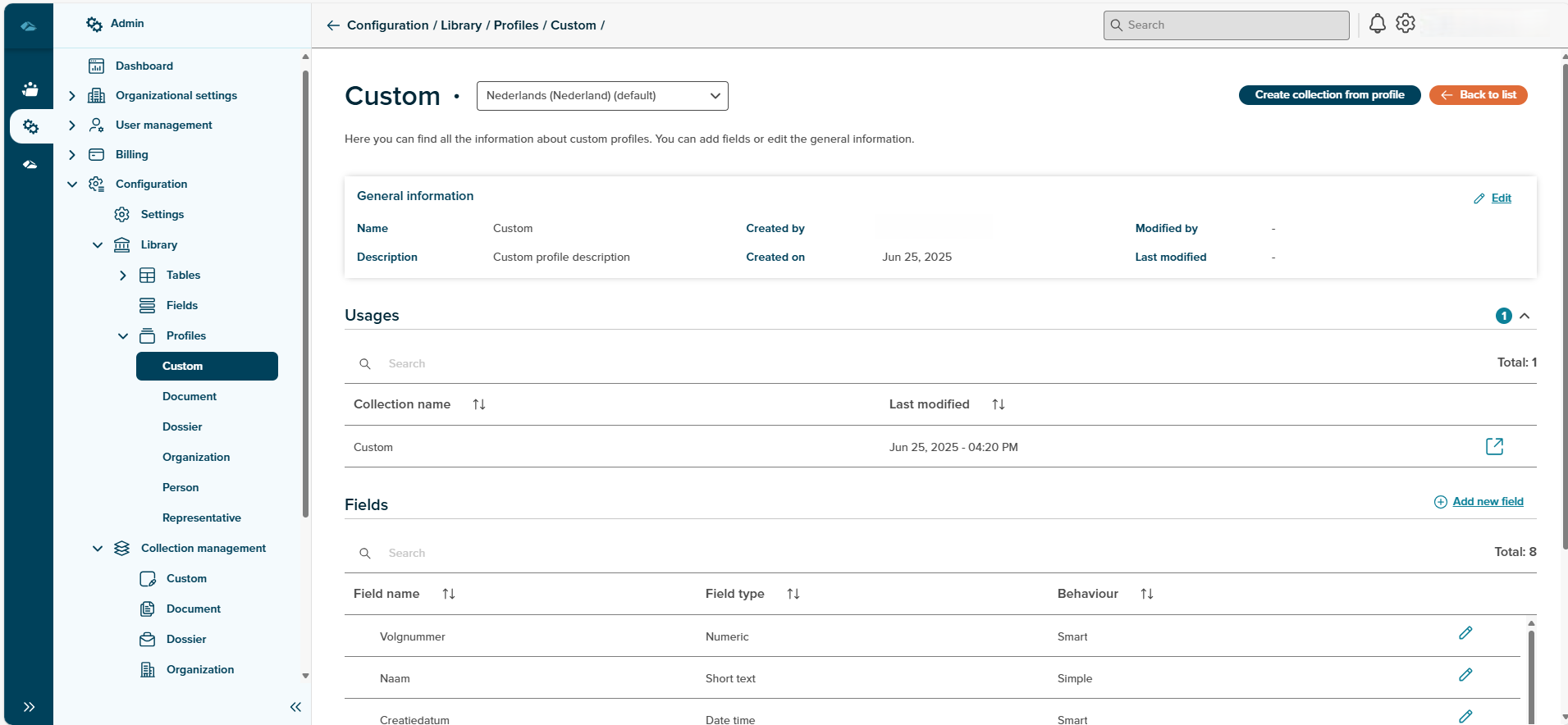Edit the Volgnummer field with pencil icon
This screenshot has width=1568, height=725.
(1465, 633)
